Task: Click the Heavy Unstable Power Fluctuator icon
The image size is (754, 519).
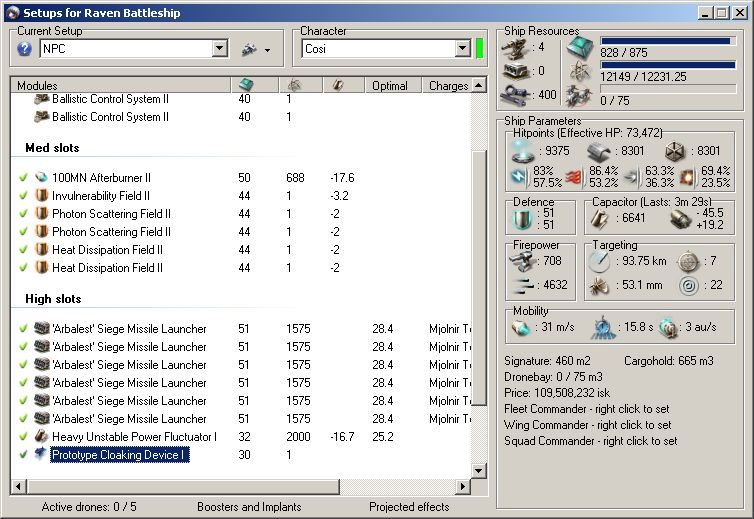Action: (x=42, y=437)
